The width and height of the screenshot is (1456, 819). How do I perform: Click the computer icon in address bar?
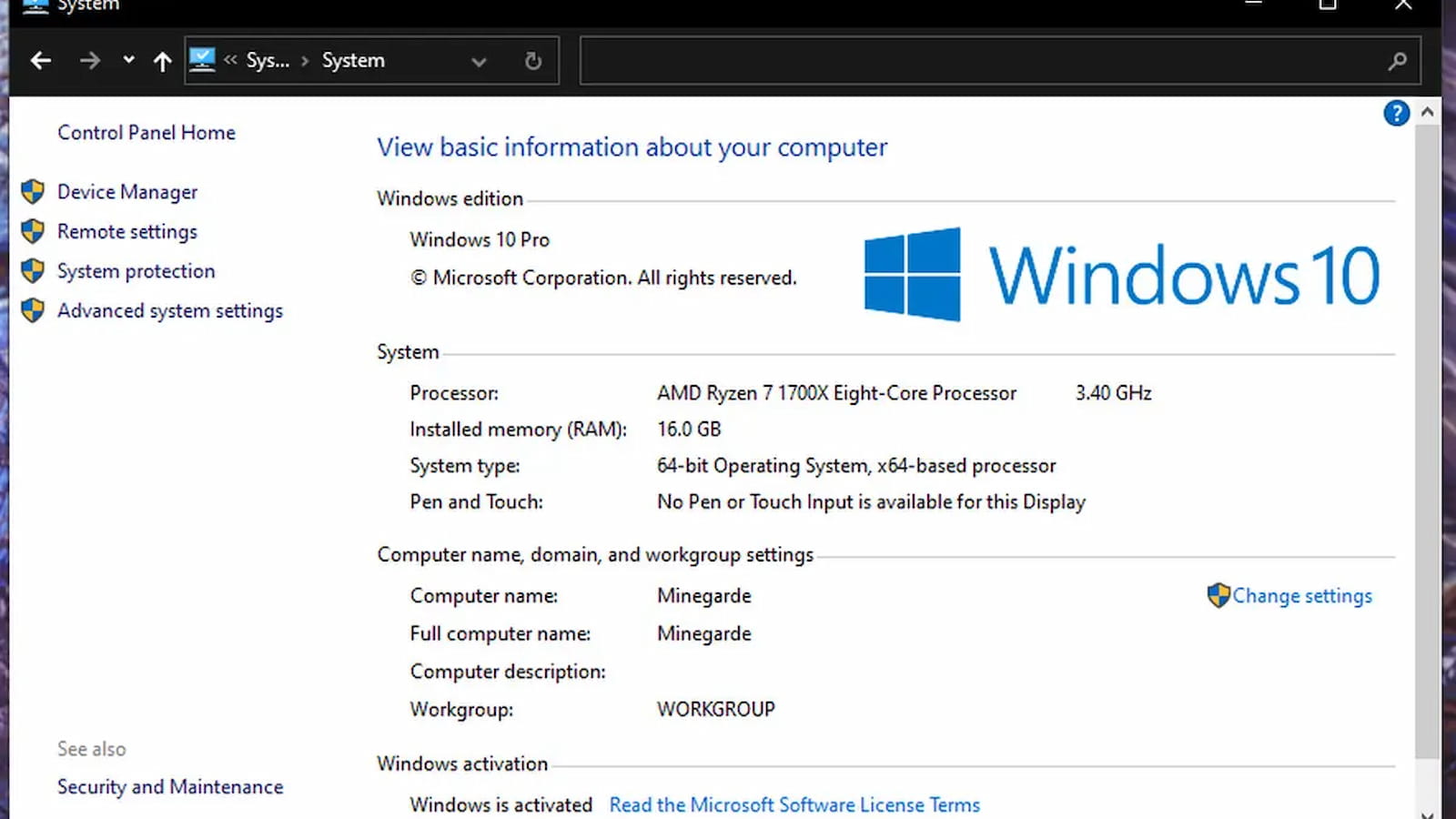tap(202, 60)
